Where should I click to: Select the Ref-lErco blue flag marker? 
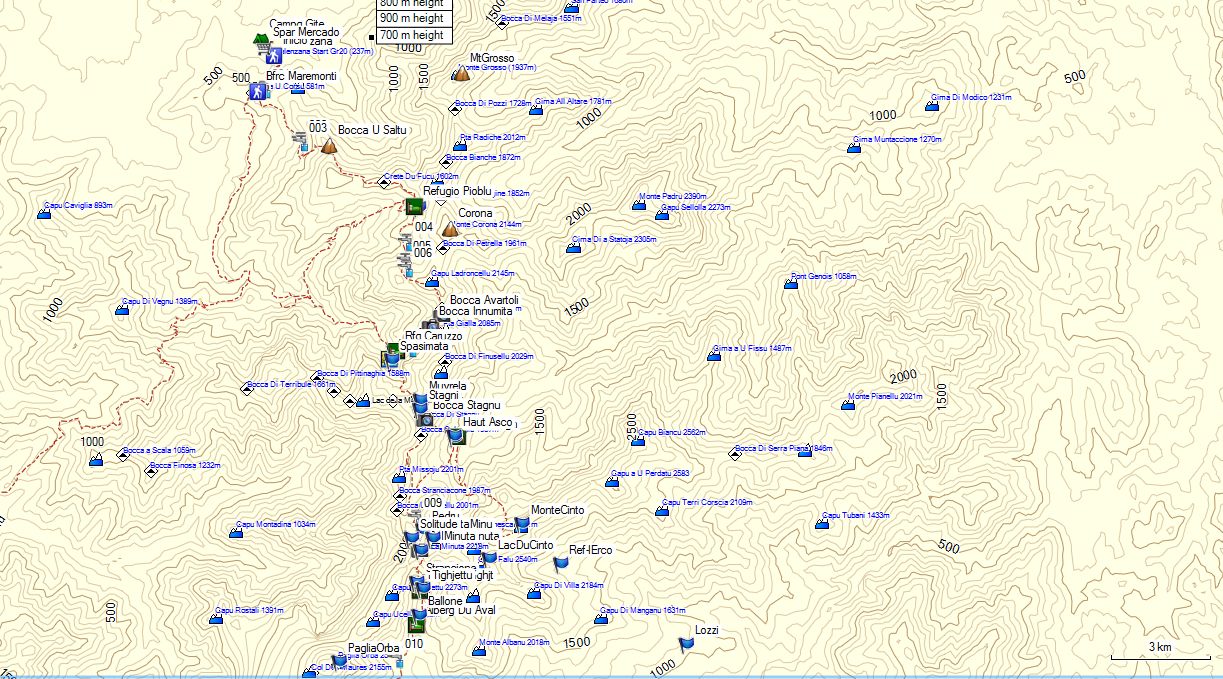pos(561,563)
